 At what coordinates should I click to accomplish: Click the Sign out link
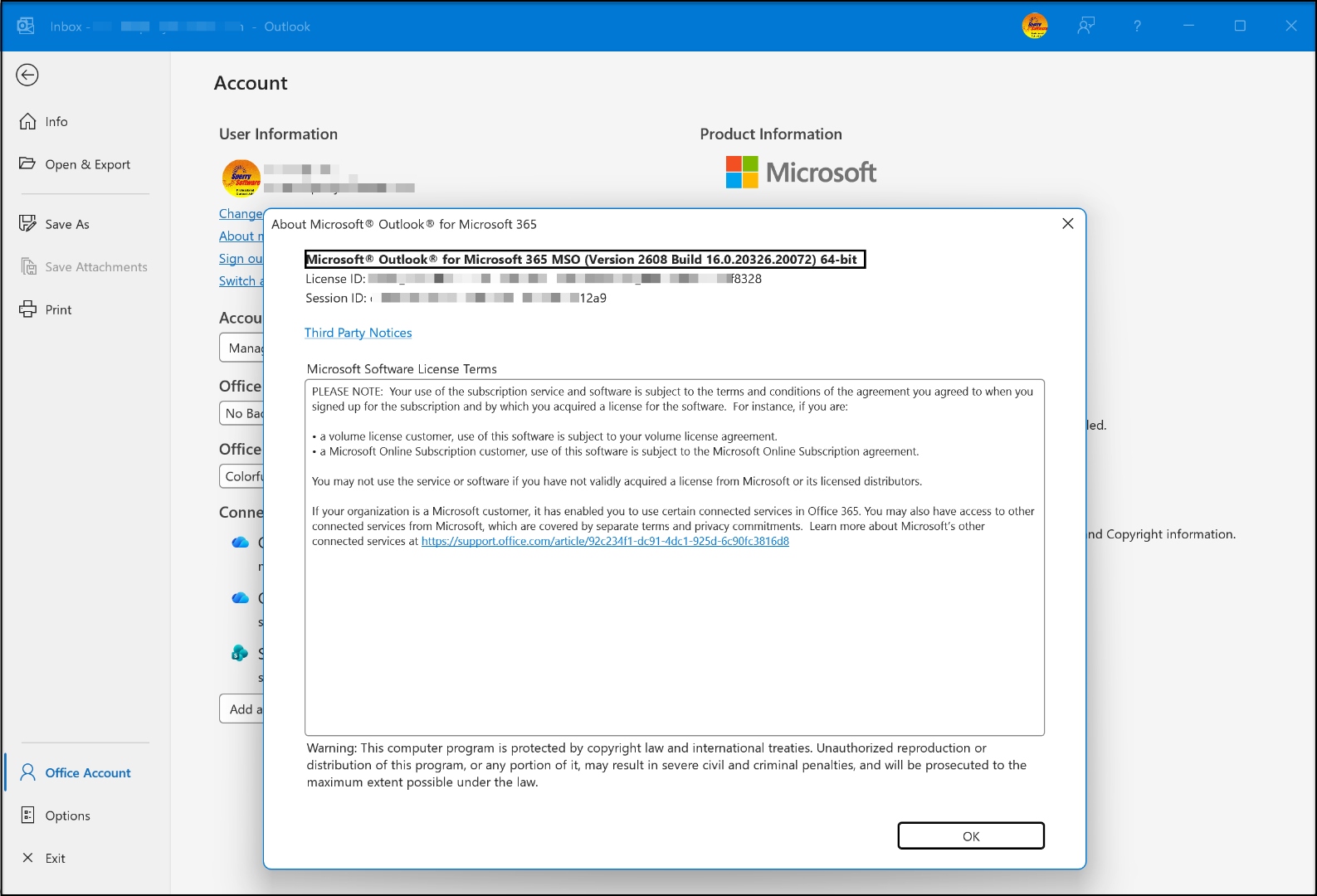pyautogui.click(x=241, y=259)
